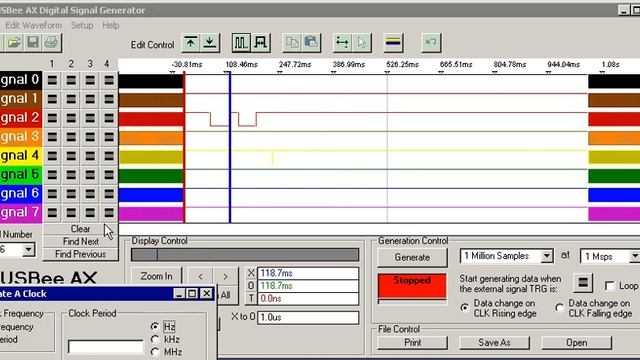Screen dimensions: 640x360
Task: Toggle Signal 1 trigger column 2 button
Action: [x=71, y=99]
